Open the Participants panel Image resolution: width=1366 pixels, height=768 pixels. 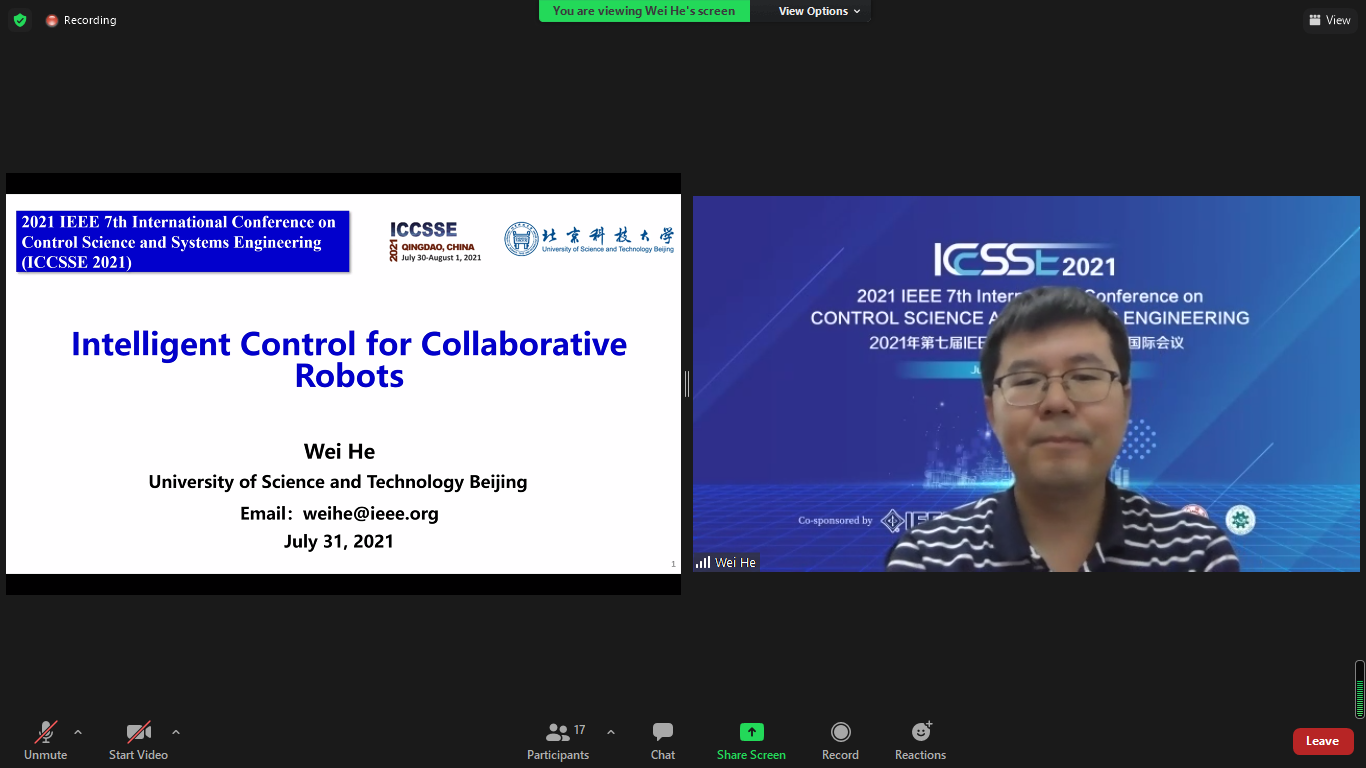(x=558, y=741)
